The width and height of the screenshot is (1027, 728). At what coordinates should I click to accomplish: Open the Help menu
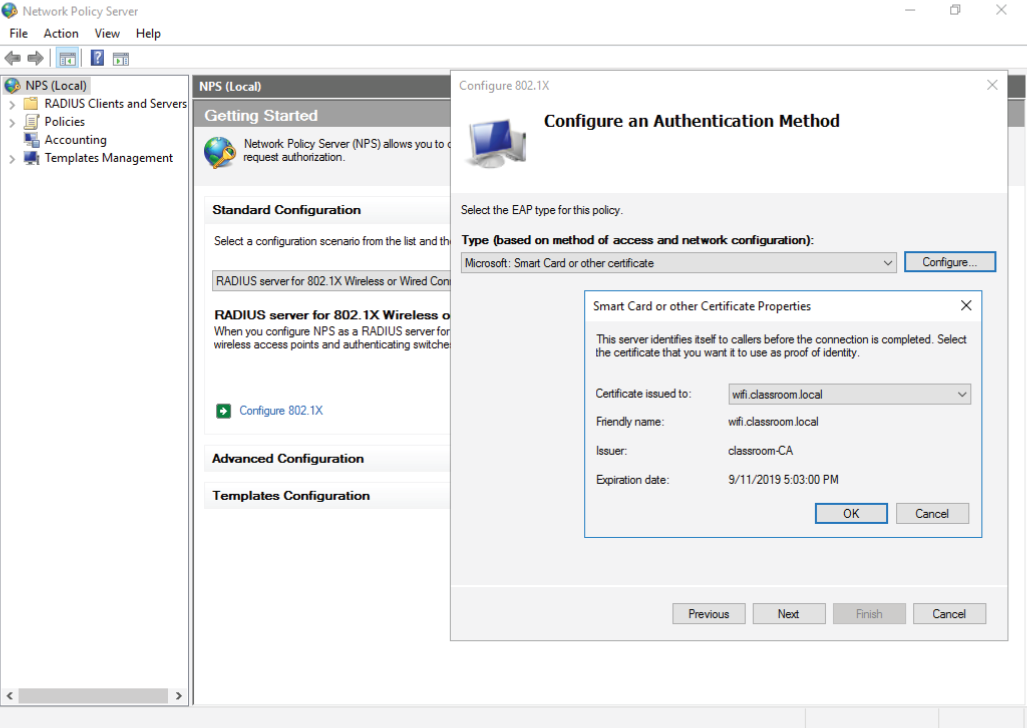coord(148,33)
